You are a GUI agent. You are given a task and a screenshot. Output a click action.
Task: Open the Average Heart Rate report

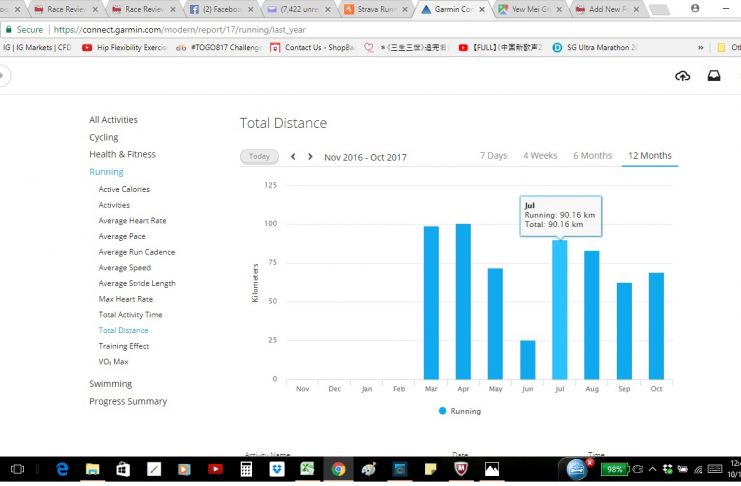[x=132, y=221]
